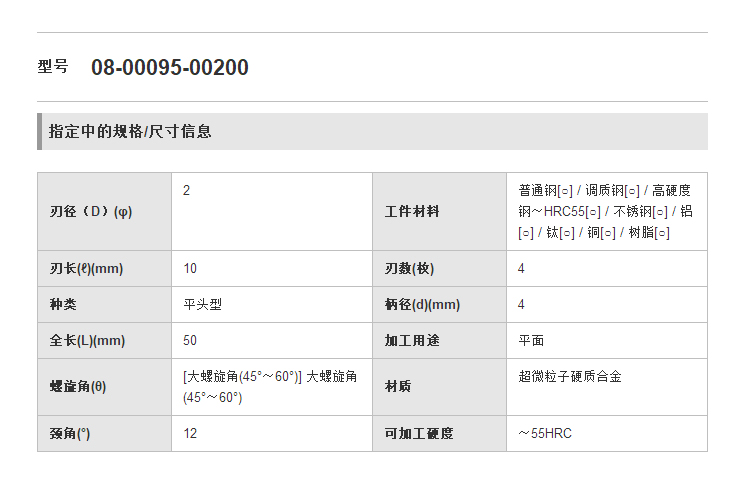Click the 全长(L)(mm) value 50
This screenshot has height=484, width=750.
point(190,340)
